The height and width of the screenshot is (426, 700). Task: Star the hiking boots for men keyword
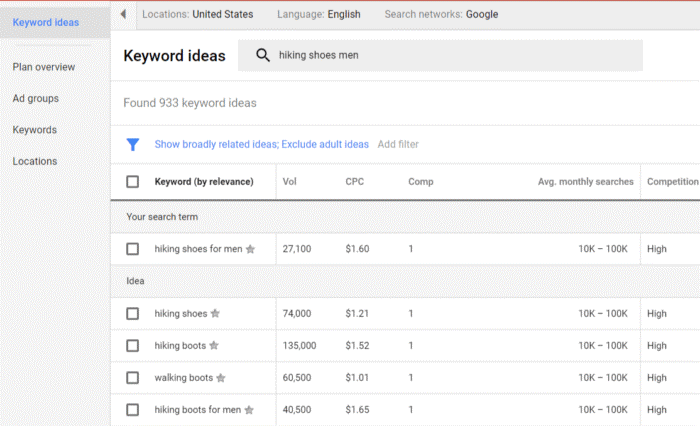point(249,410)
